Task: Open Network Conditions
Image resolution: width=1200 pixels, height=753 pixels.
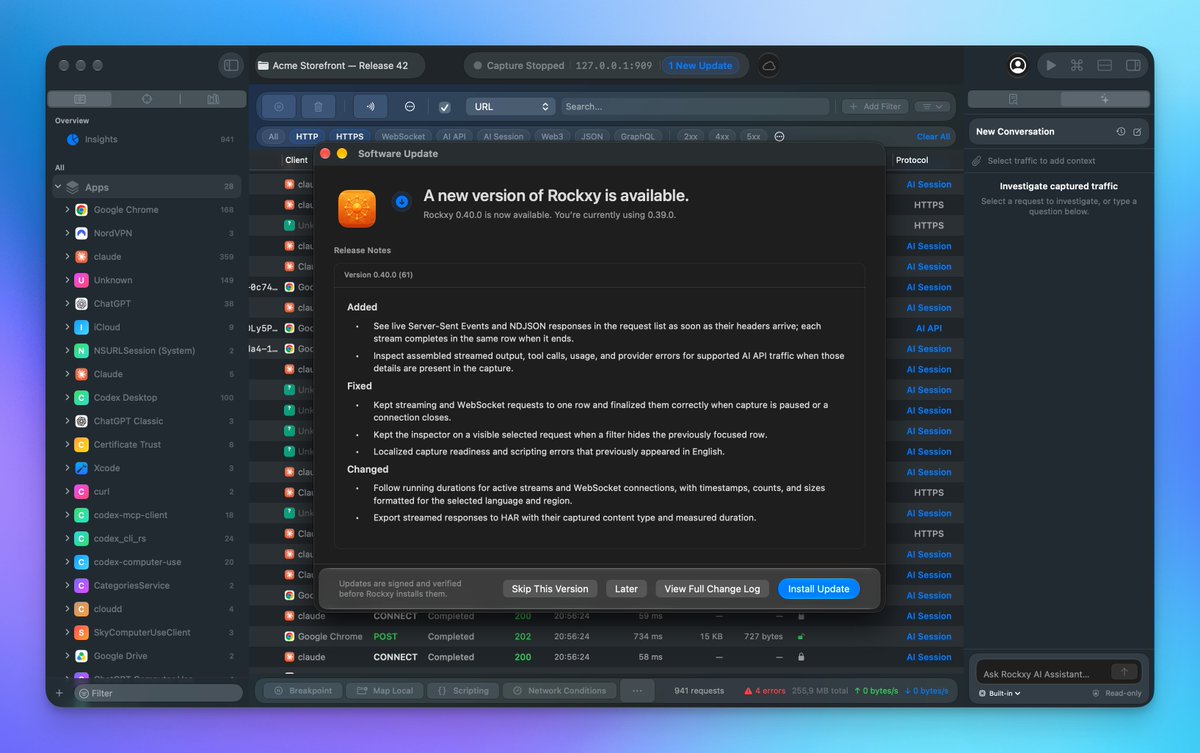Action: [559, 691]
